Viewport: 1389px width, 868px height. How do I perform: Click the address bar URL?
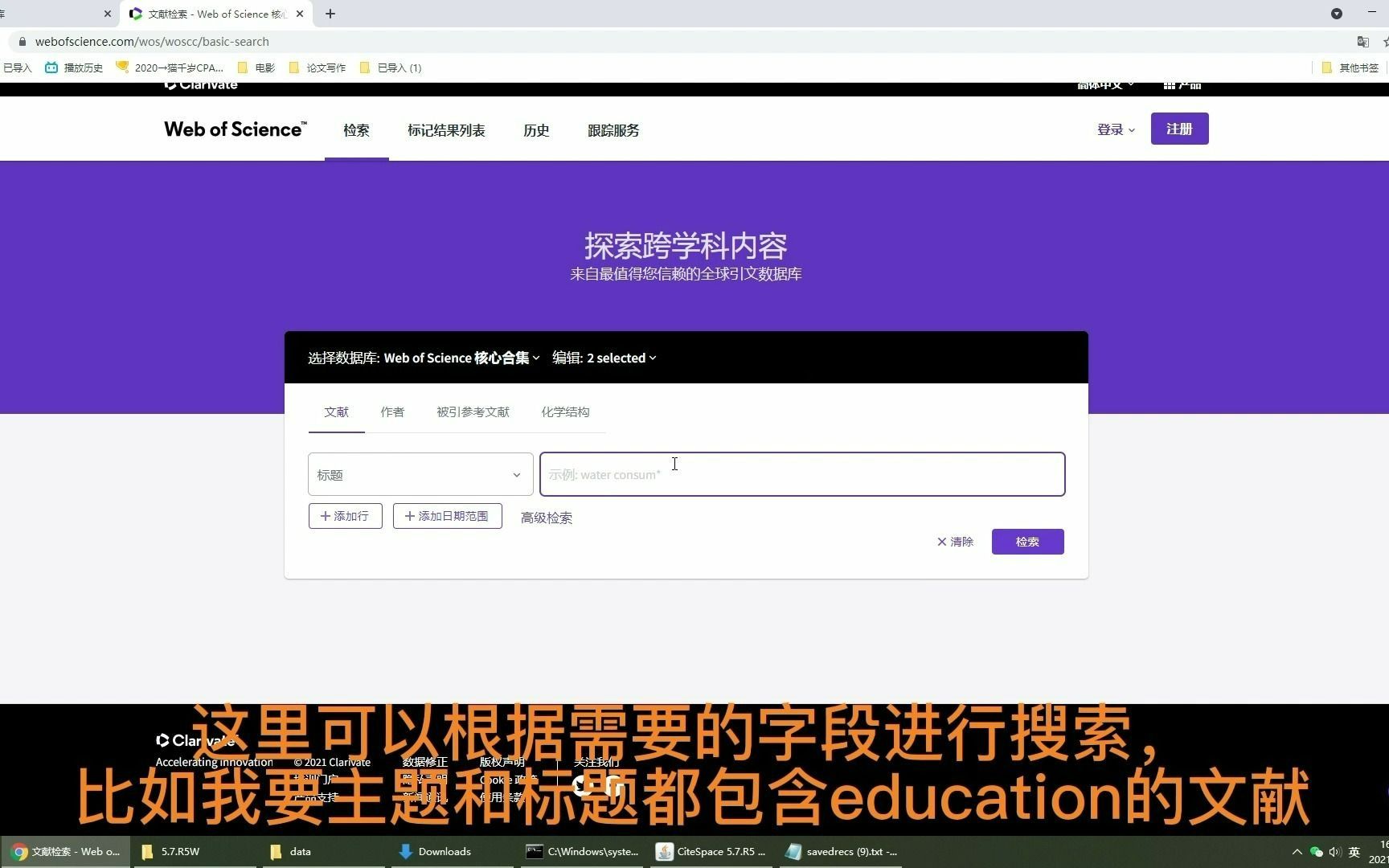[x=152, y=42]
